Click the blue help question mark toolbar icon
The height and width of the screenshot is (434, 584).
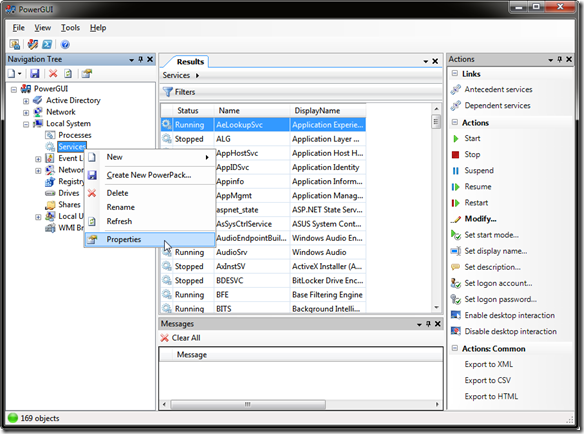tap(65, 45)
